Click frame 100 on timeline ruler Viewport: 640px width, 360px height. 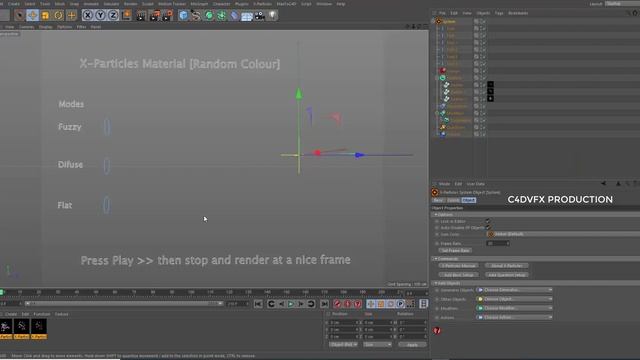(191, 292)
